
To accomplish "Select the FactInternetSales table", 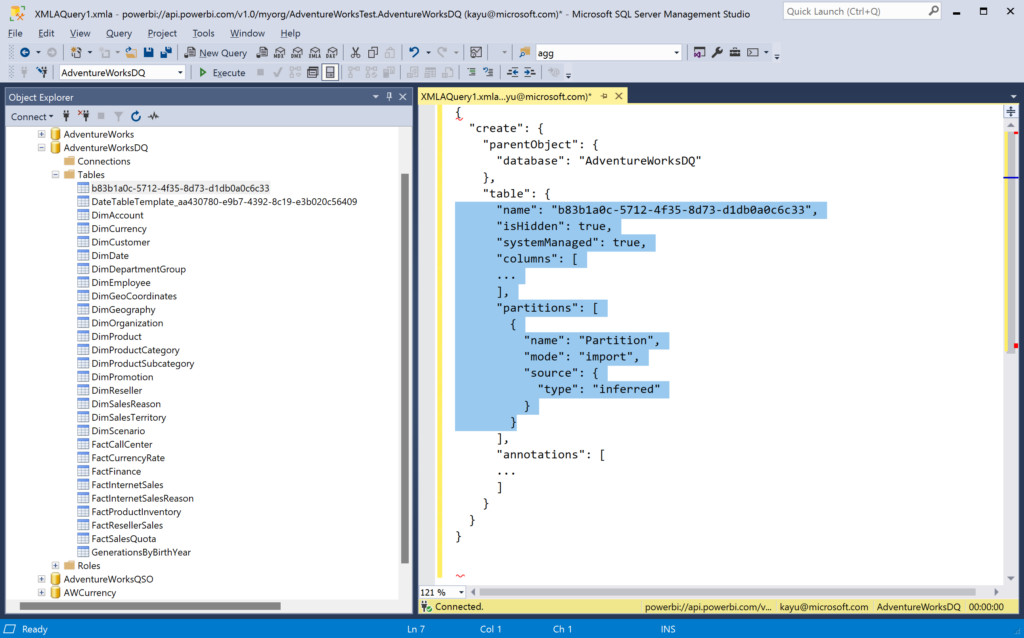I will pyautogui.click(x=127, y=485).
